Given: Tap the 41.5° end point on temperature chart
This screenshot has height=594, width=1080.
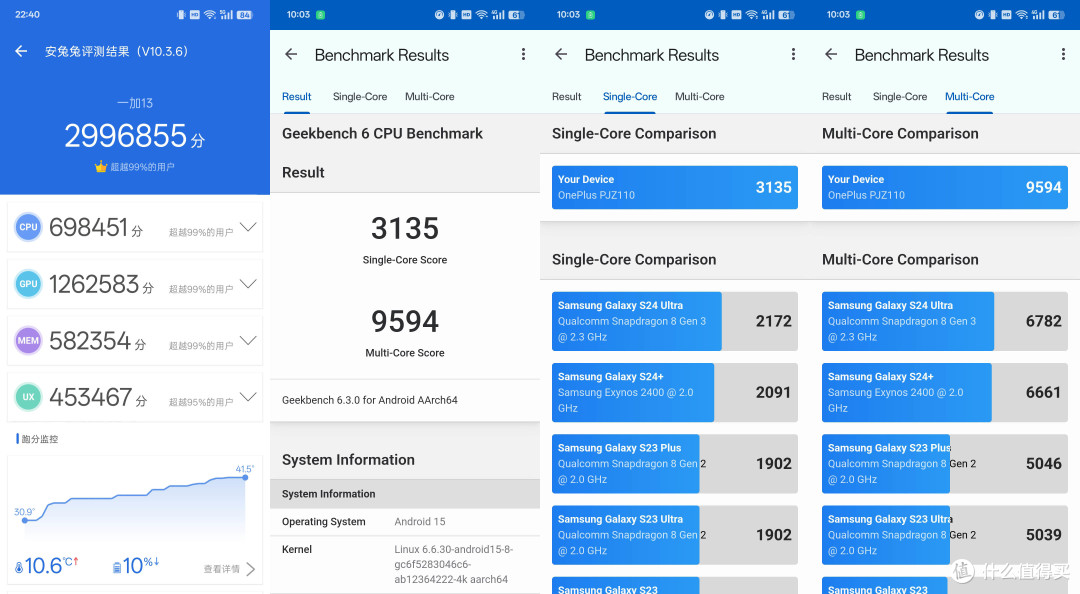Looking at the screenshot, I should [245, 477].
